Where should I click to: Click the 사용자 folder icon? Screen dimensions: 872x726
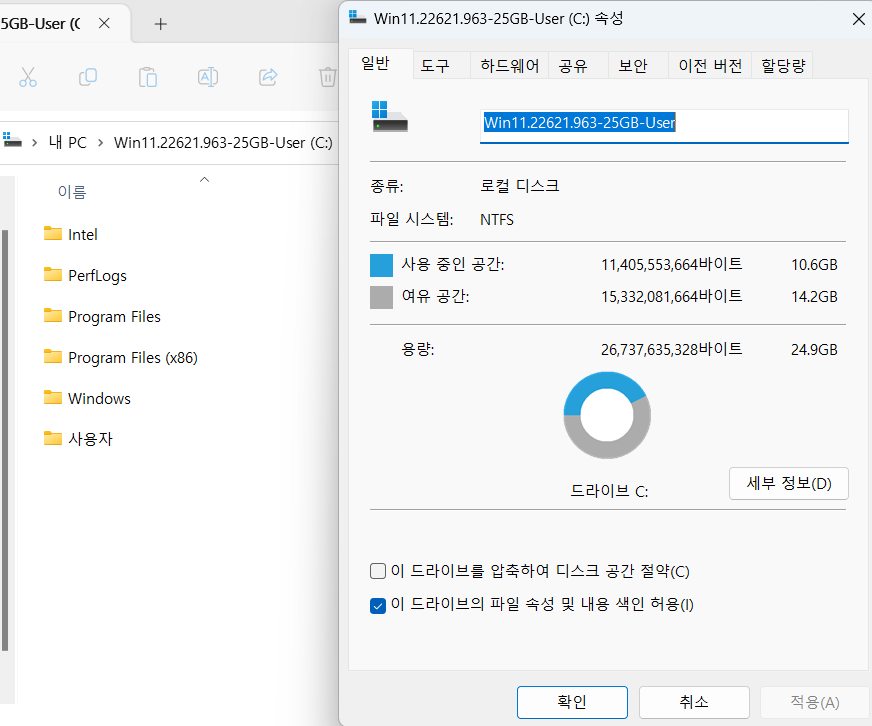pos(53,438)
